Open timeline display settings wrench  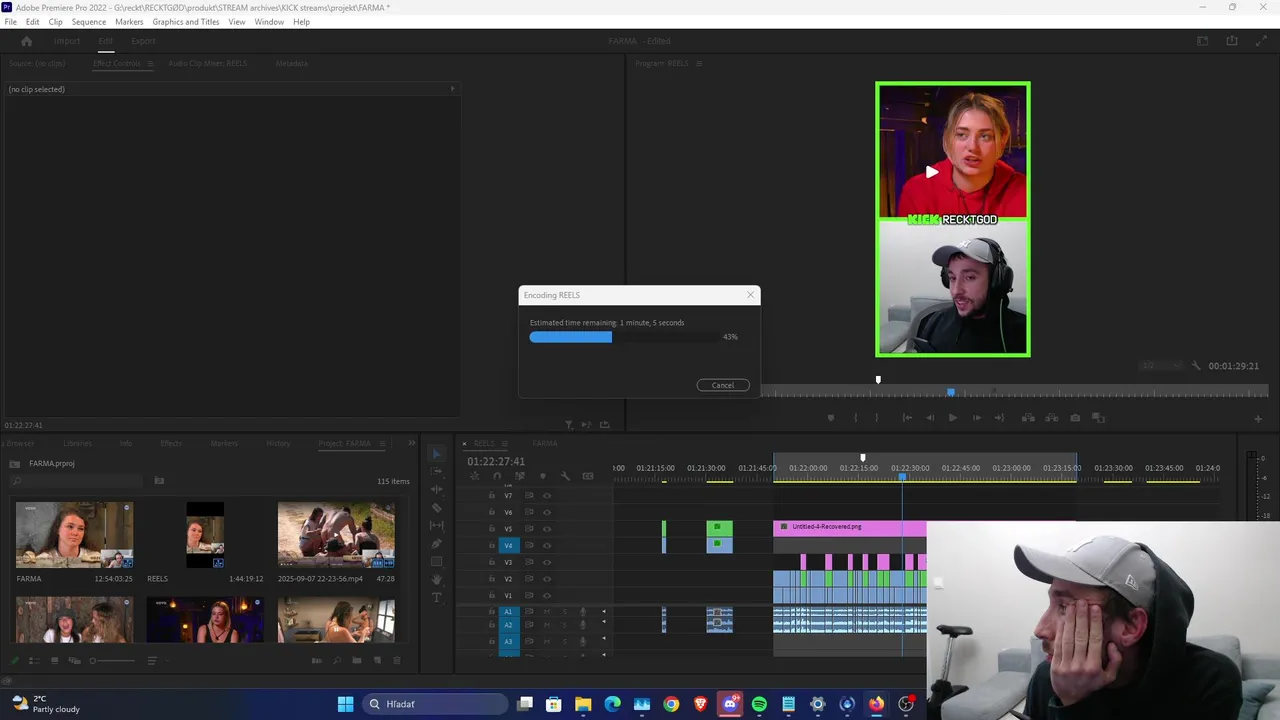pos(565,476)
